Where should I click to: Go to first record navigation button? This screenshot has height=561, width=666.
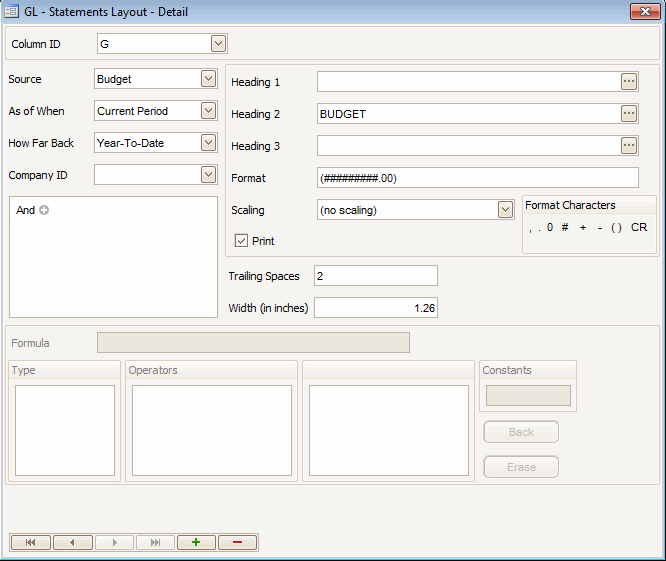[x=31, y=542]
